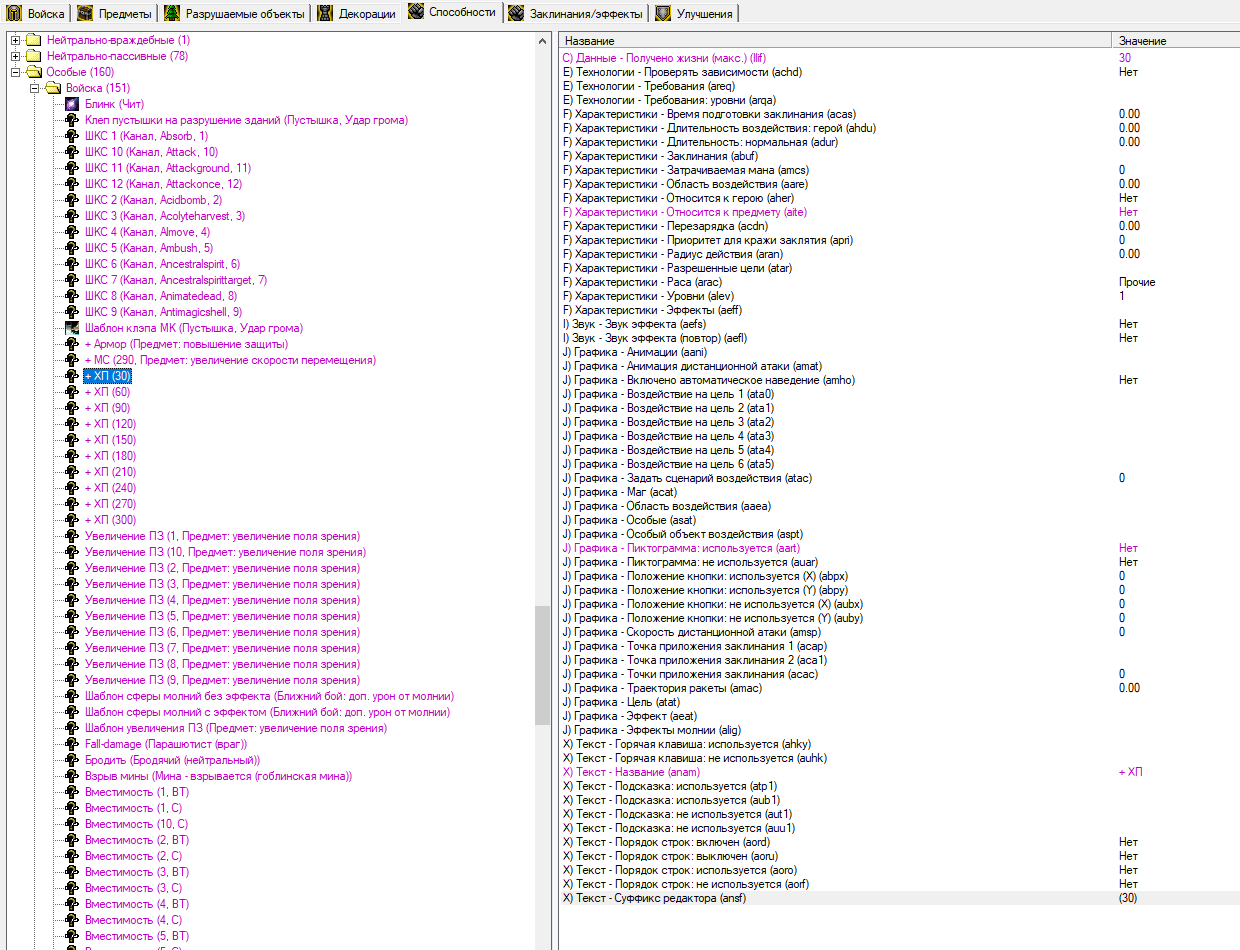
Task: Click the icon of Увеличение ПЗ (1, ...)
Action: [72, 536]
